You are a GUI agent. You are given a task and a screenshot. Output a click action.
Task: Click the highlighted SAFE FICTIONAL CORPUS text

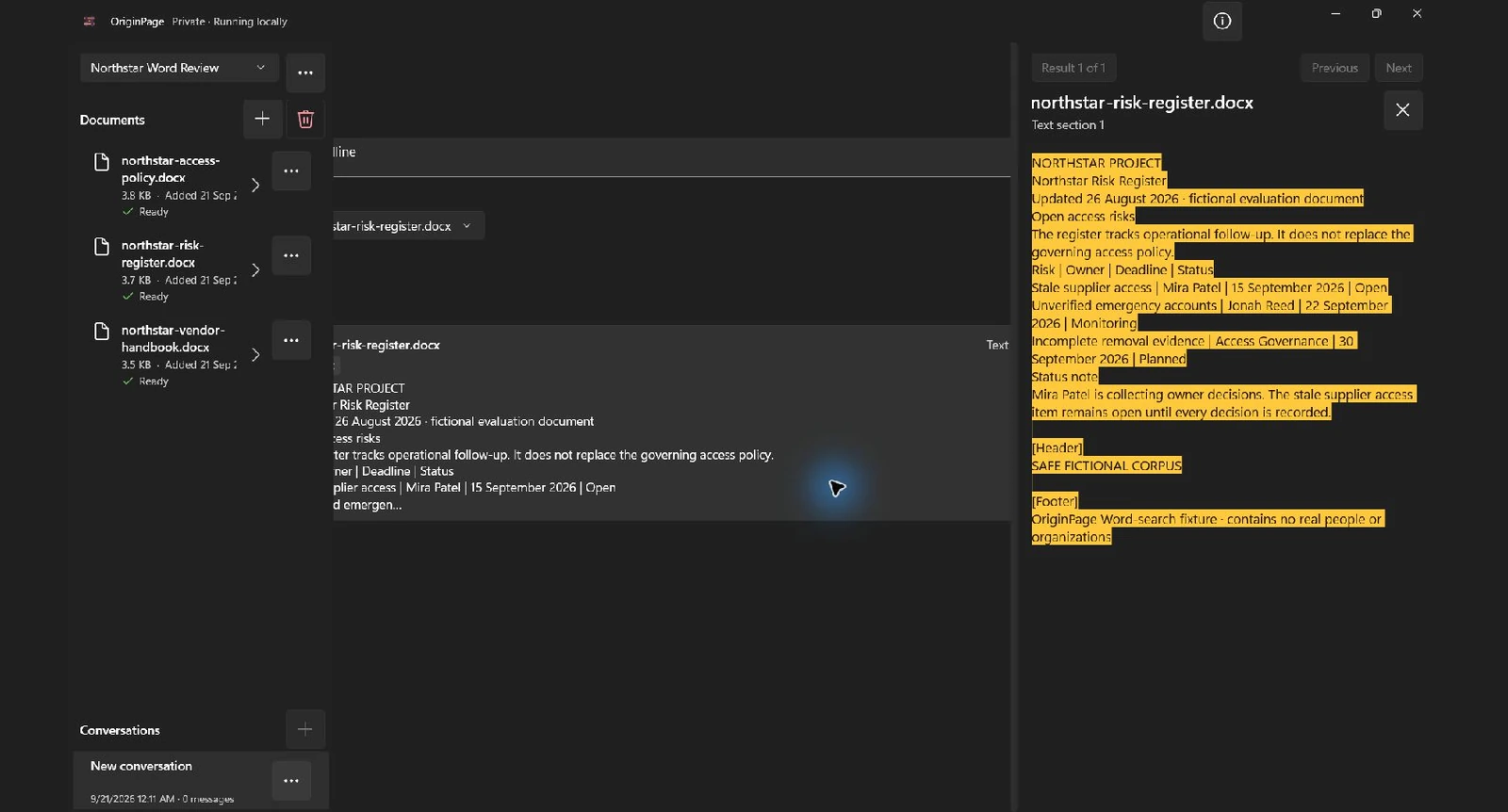[1106, 465]
